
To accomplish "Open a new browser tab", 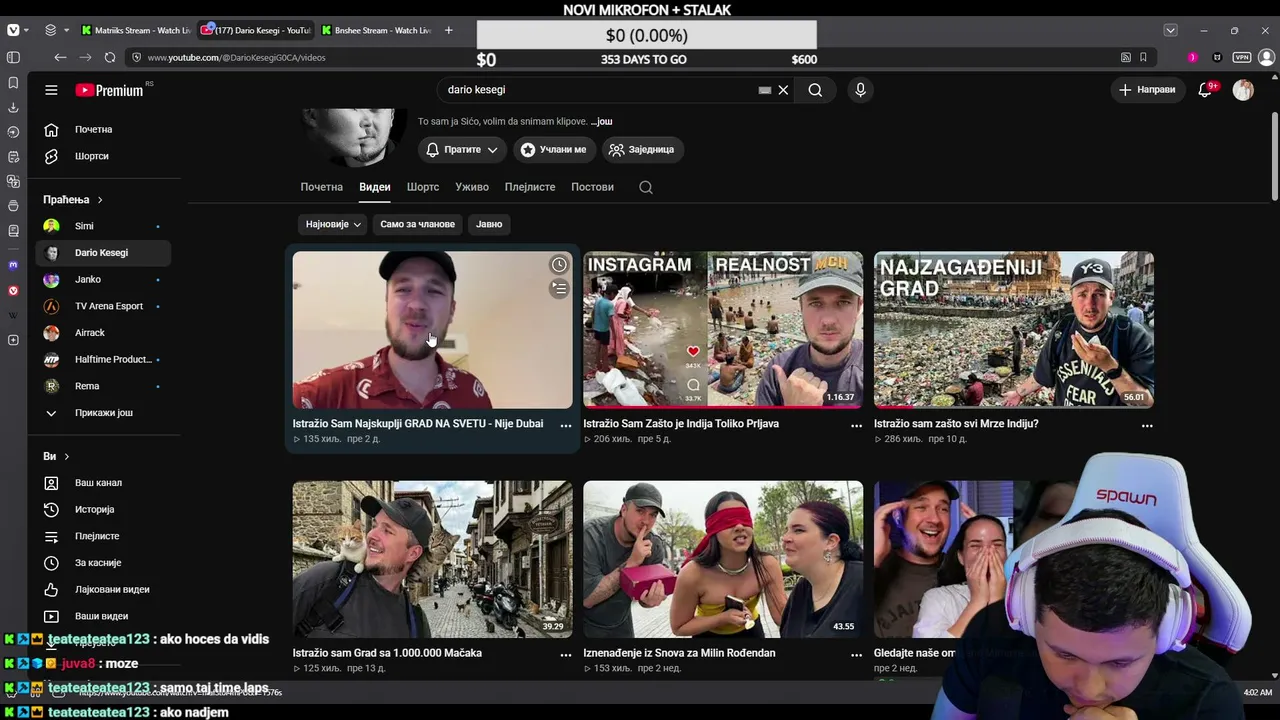I will 448,30.
